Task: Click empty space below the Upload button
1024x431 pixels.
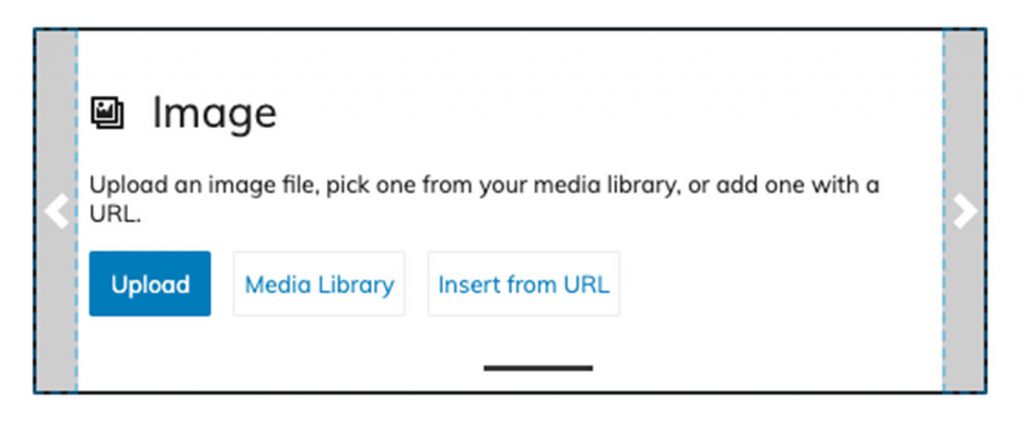Action: pos(150,353)
